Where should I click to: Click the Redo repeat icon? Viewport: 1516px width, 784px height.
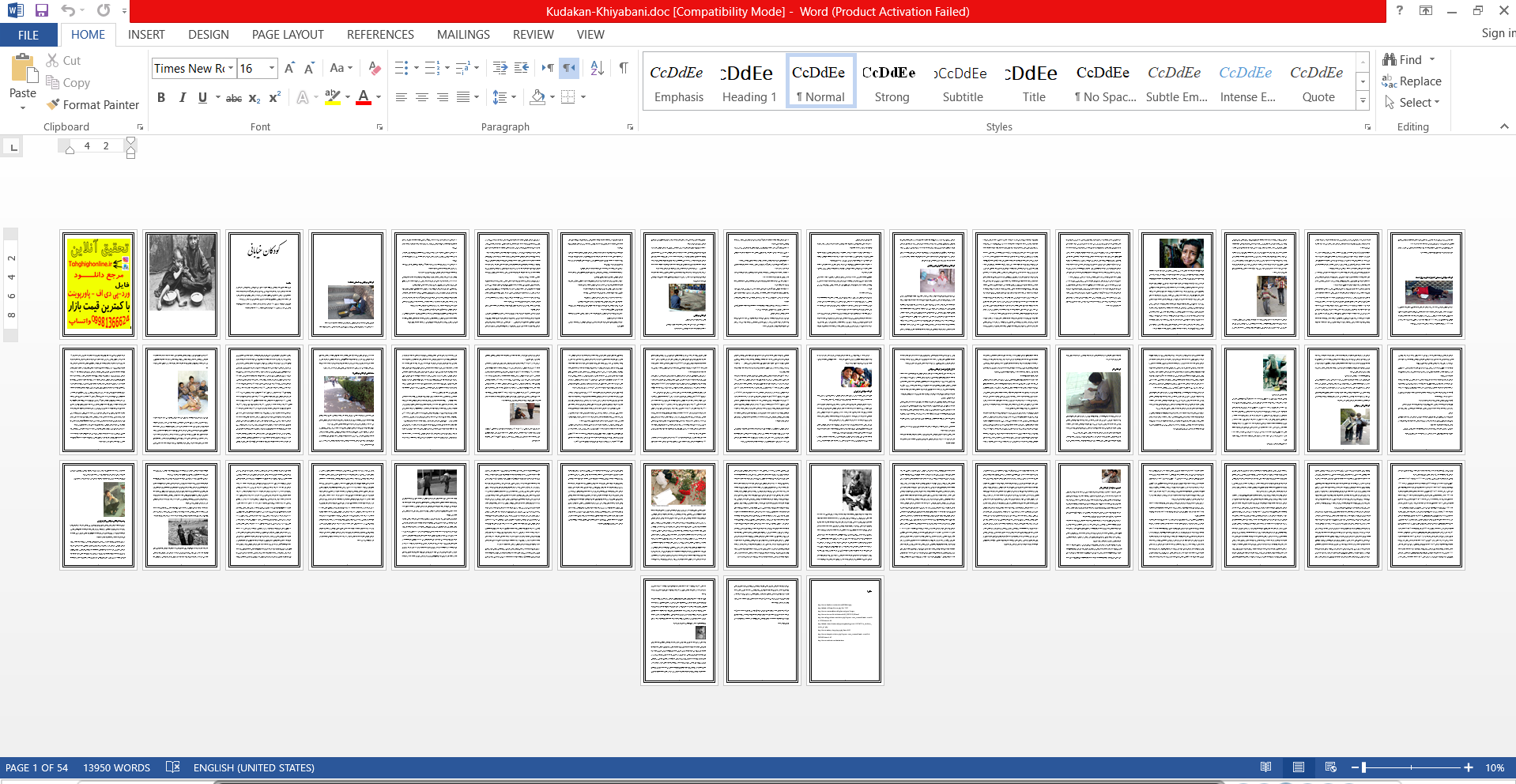click(x=104, y=11)
